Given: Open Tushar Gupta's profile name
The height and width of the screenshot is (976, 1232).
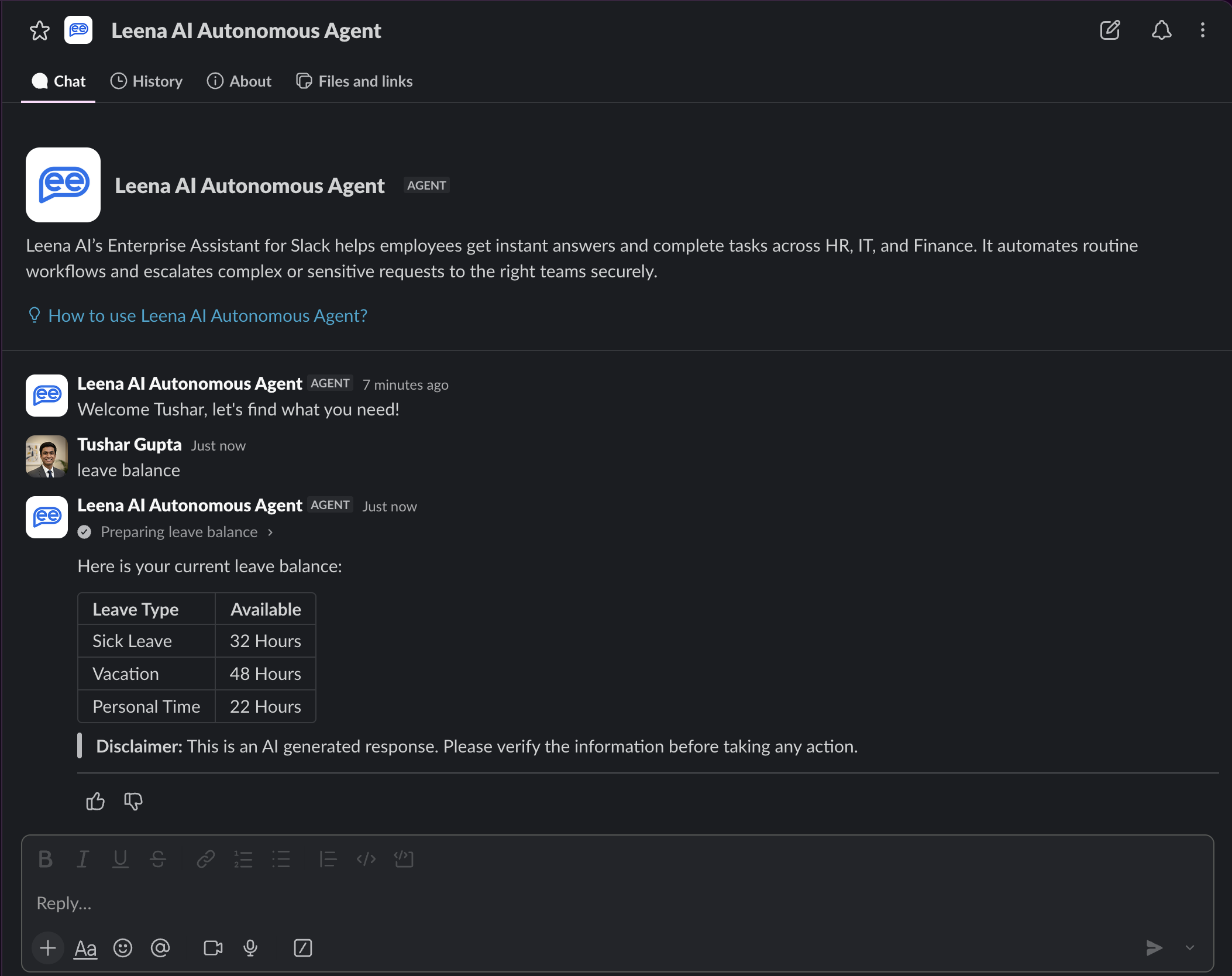Looking at the screenshot, I should [x=129, y=444].
